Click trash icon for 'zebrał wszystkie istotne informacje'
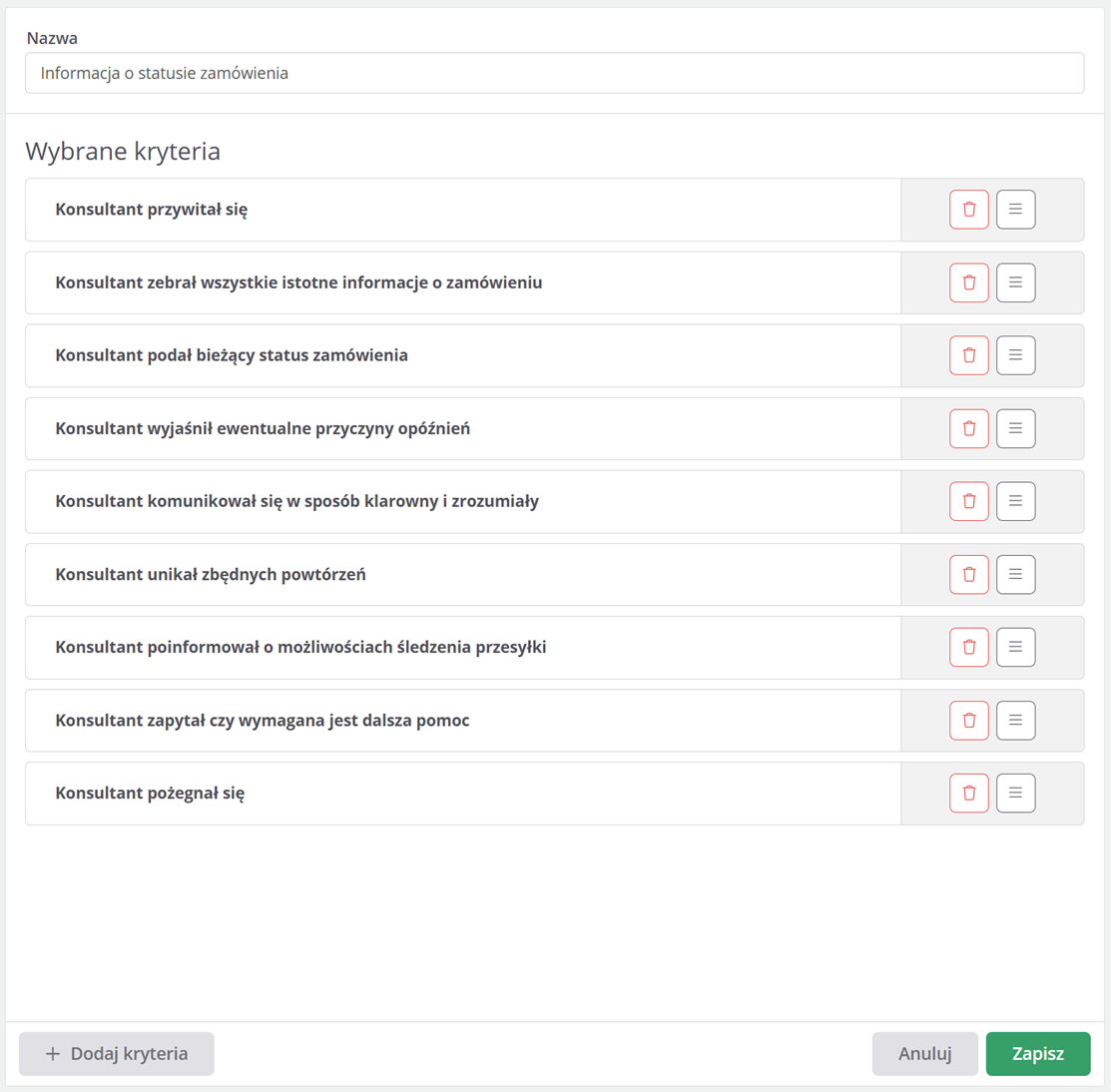 [968, 282]
